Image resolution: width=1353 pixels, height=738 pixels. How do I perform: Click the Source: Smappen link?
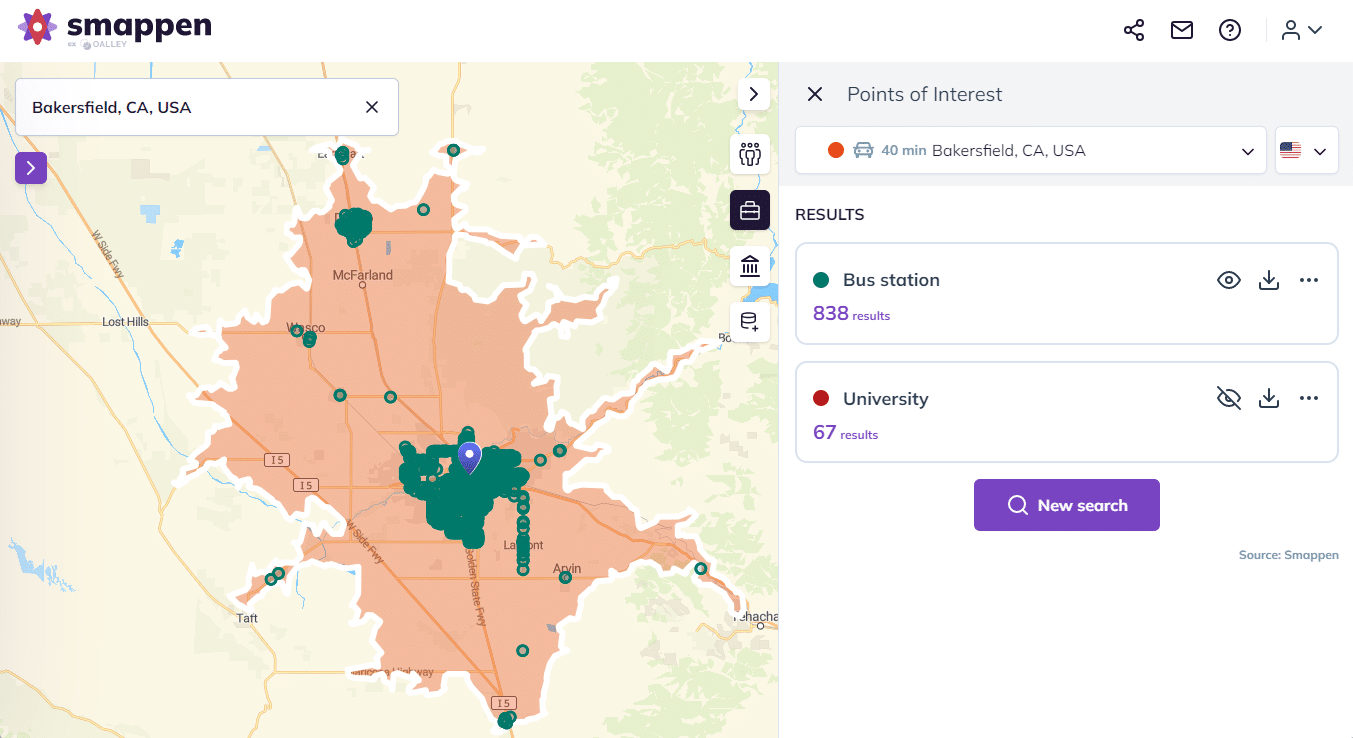point(1288,555)
